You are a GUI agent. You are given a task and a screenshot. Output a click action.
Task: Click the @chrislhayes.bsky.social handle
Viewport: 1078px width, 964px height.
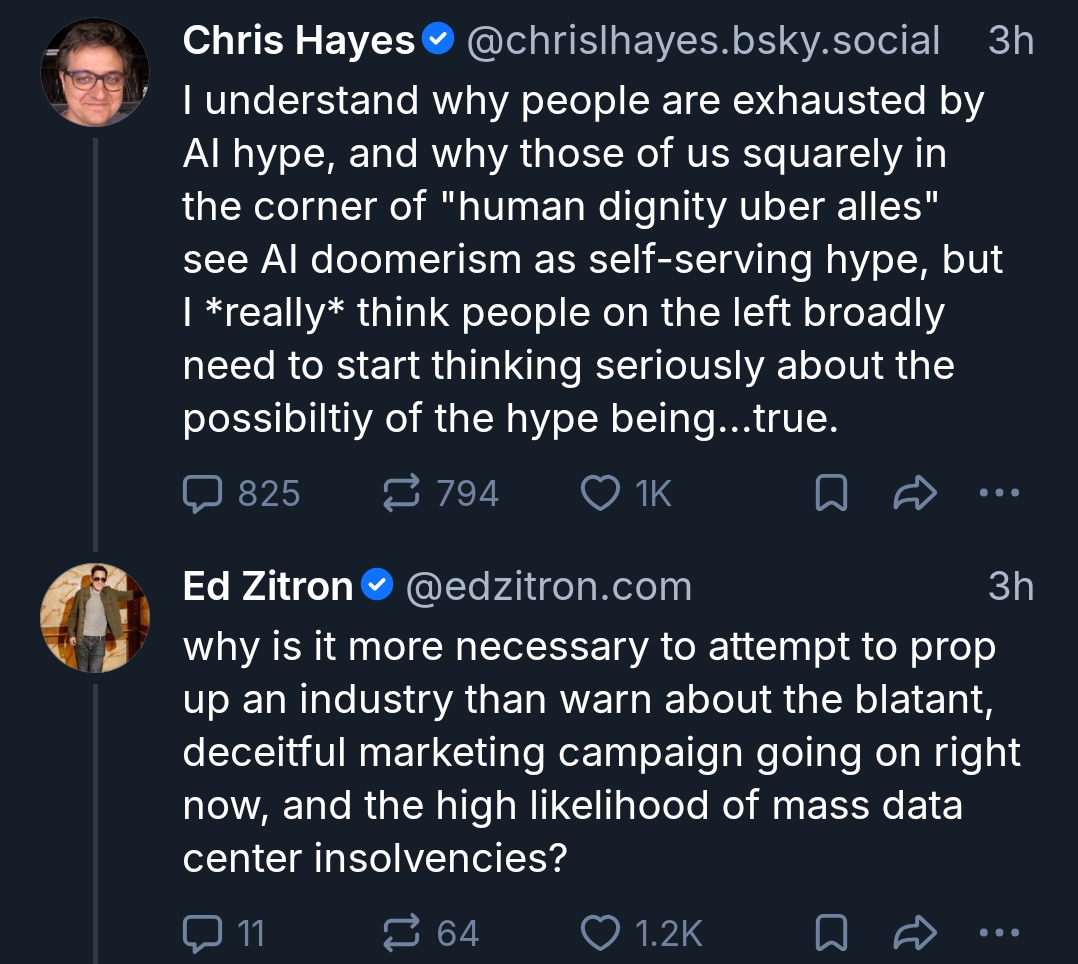pos(703,41)
